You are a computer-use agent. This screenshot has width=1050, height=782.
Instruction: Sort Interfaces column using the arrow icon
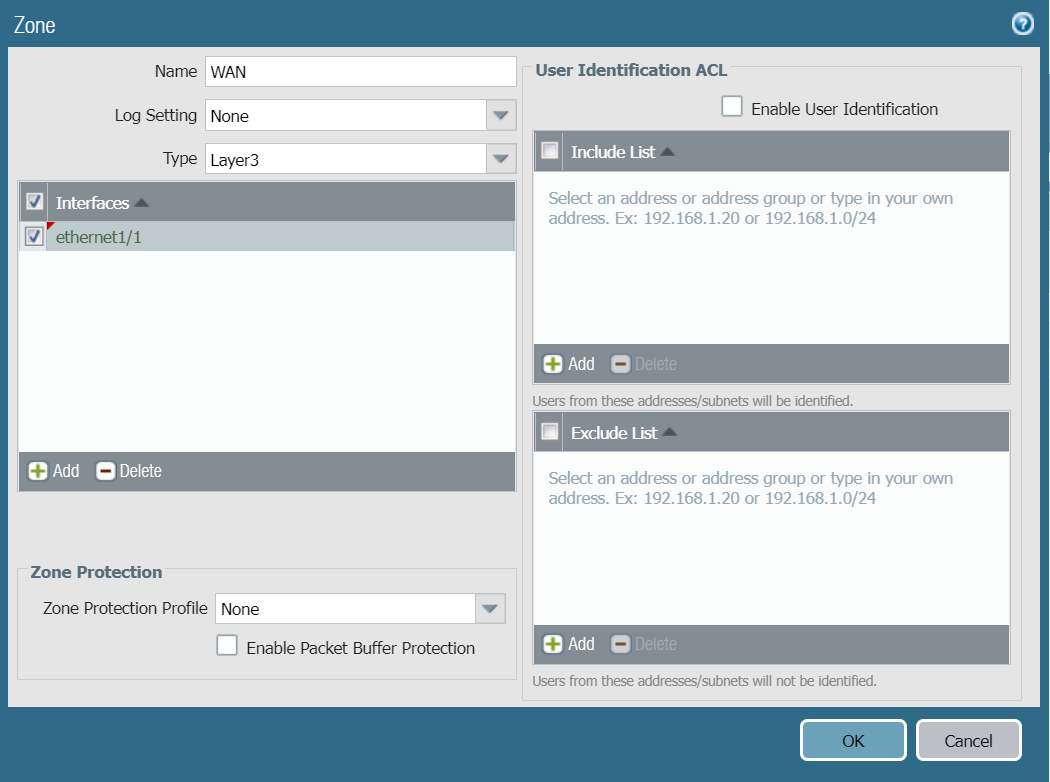(x=141, y=203)
